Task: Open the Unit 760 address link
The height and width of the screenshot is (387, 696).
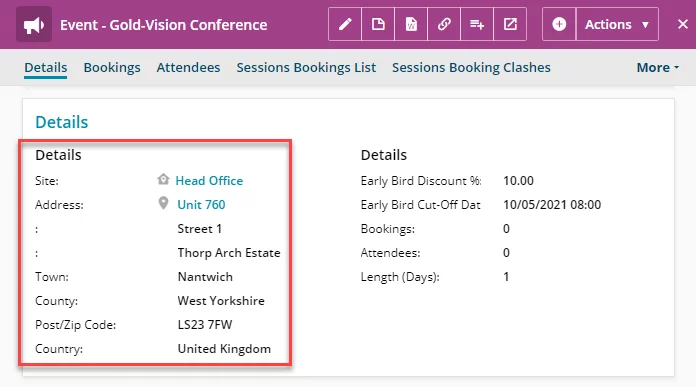Action: click(x=201, y=205)
